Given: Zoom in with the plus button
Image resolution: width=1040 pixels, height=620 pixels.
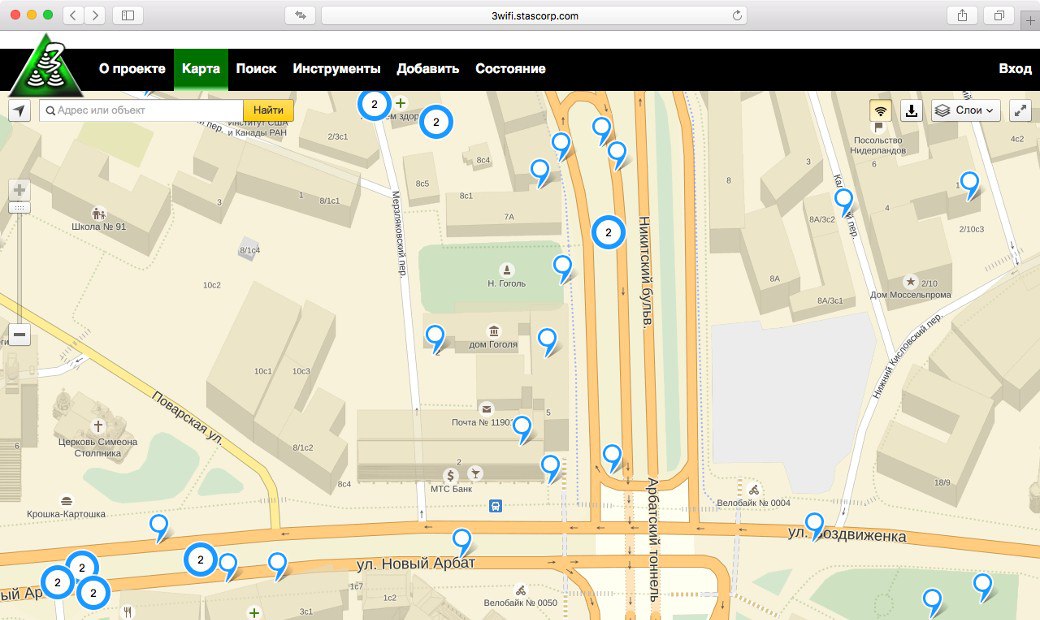Looking at the screenshot, I should click(x=19, y=190).
